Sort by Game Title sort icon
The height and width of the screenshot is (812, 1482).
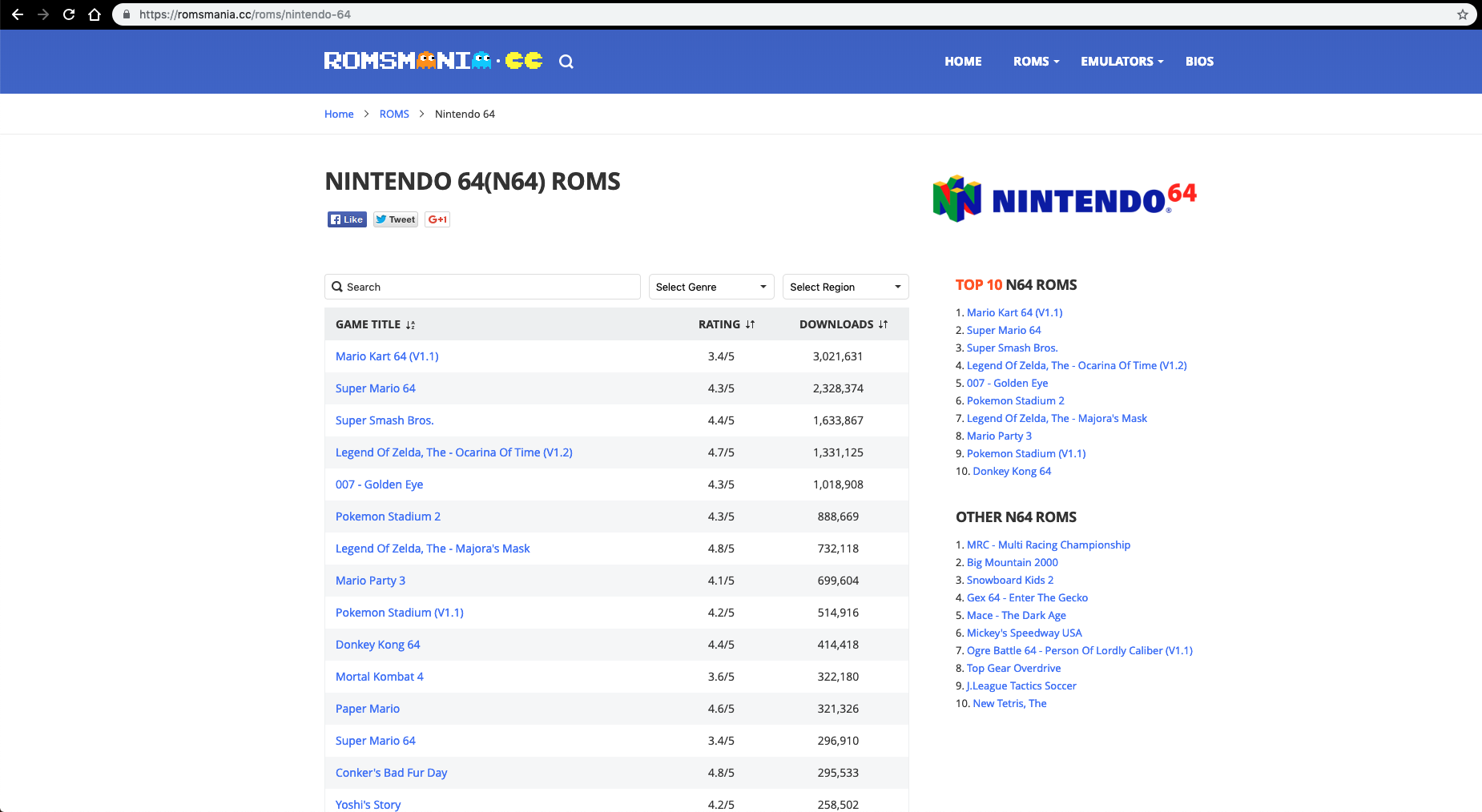click(410, 325)
